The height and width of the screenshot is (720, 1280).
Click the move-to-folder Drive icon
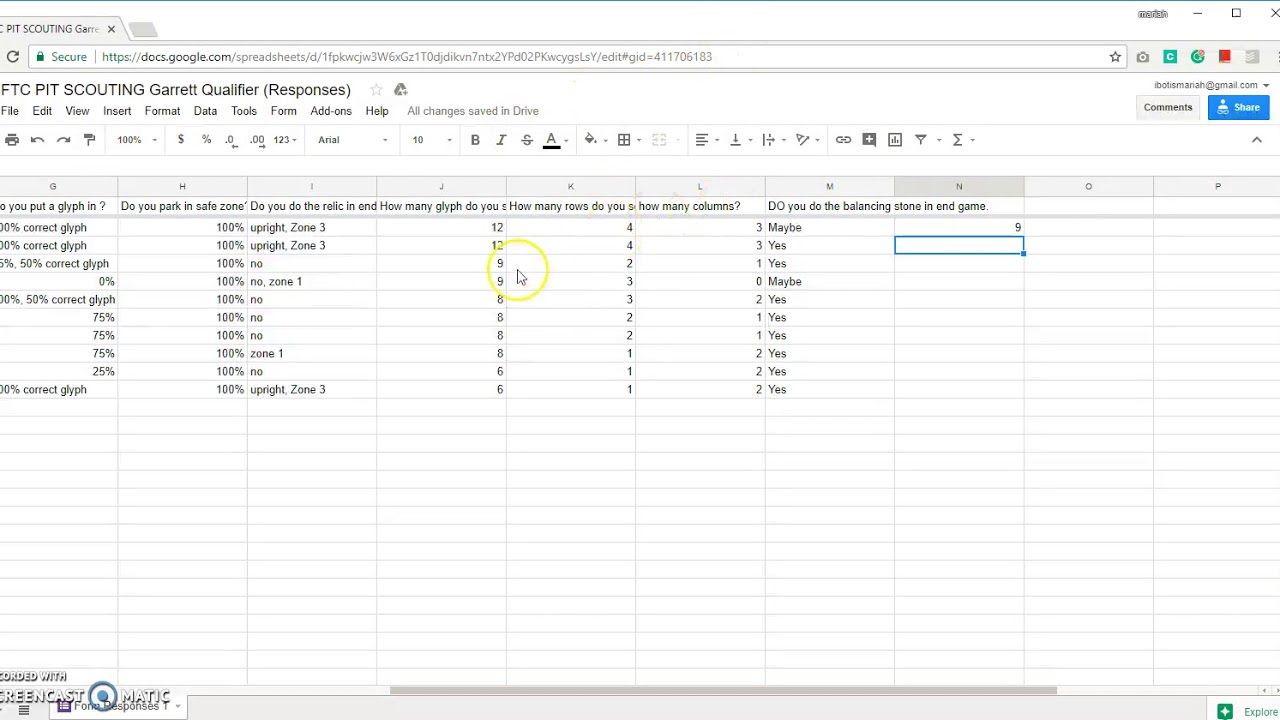(x=400, y=90)
